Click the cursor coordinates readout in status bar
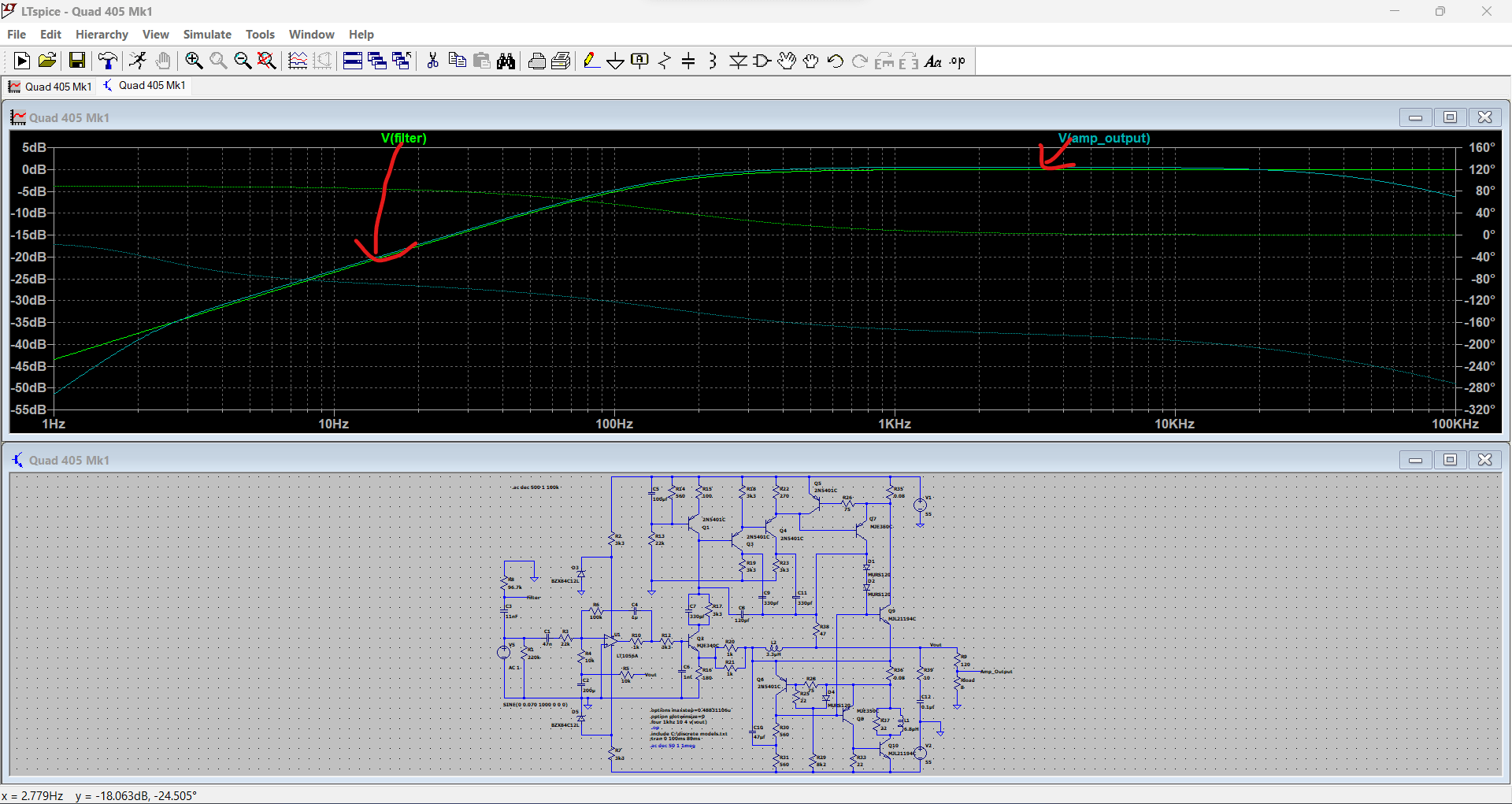This screenshot has height=804, width=1512. [x=99, y=795]
